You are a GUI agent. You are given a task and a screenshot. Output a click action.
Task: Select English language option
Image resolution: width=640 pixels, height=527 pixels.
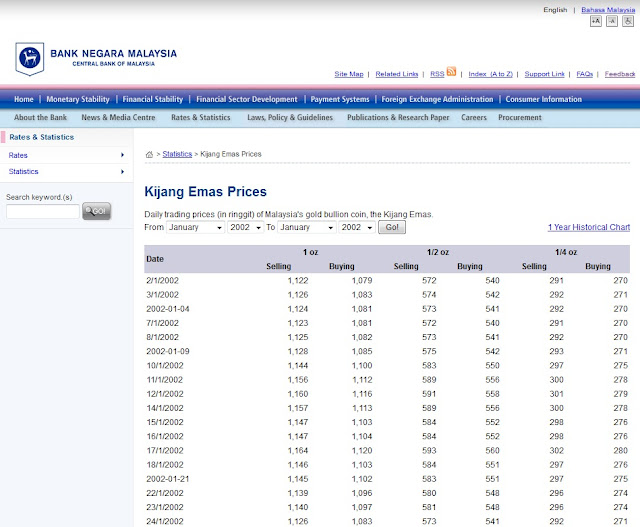(555, 10)
